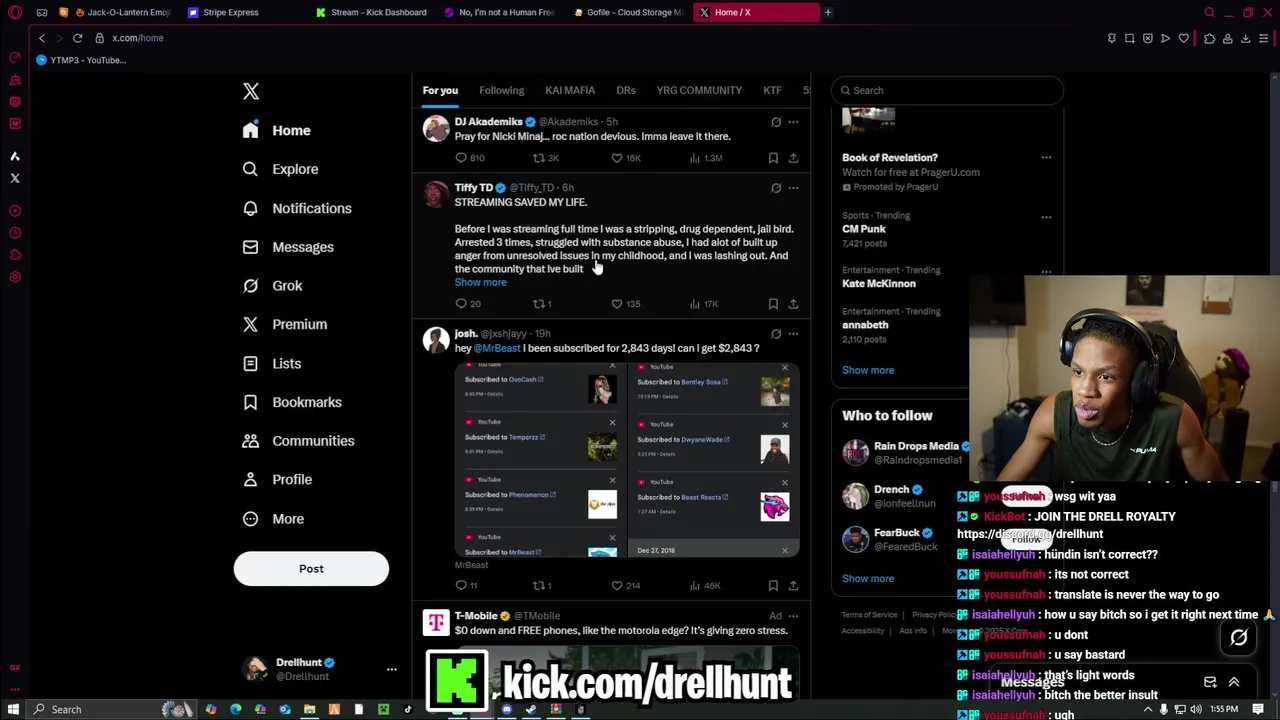
Task: Click the X search field
Action: [x=947, y=90]
